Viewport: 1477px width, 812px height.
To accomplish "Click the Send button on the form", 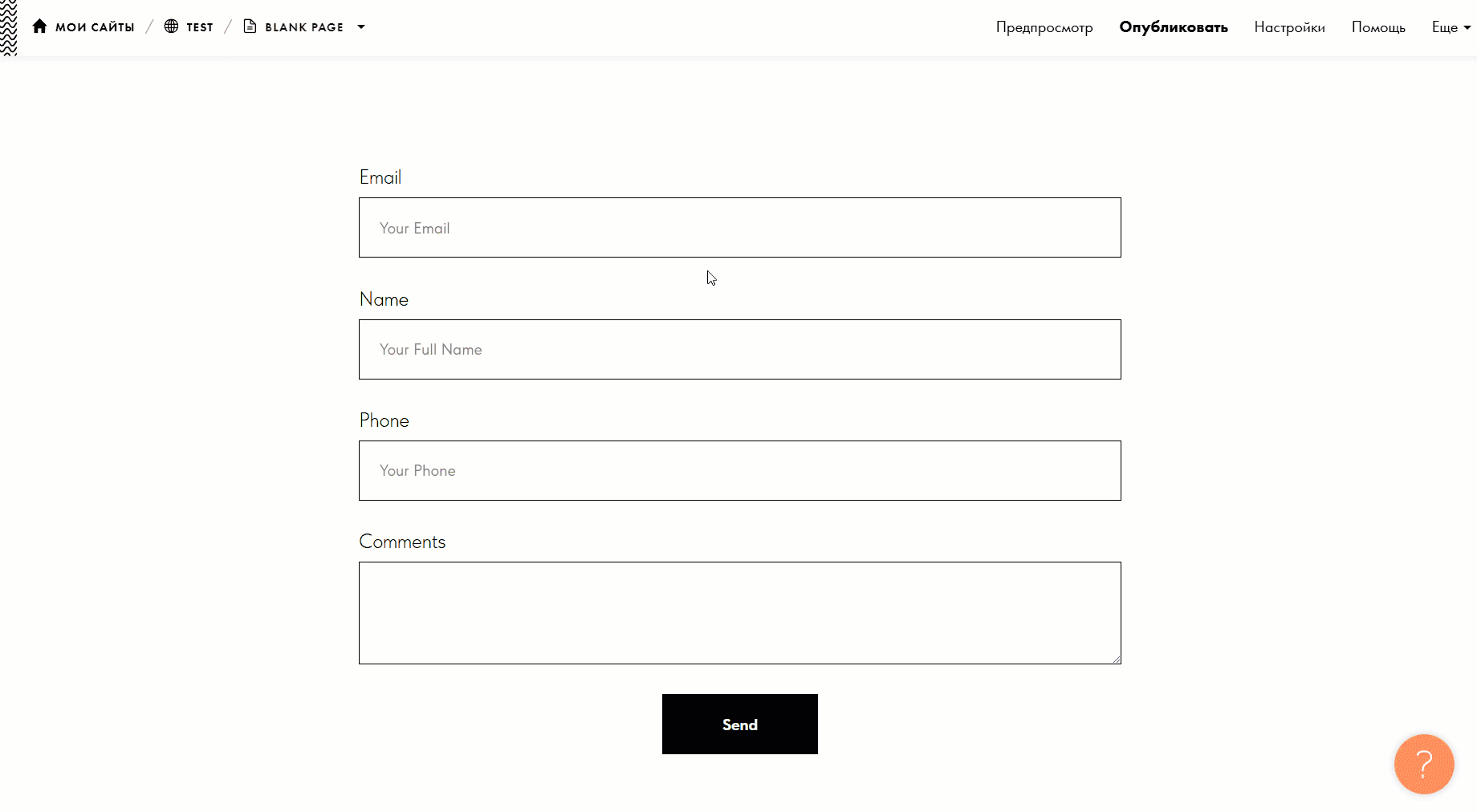I will click(739, 724).
